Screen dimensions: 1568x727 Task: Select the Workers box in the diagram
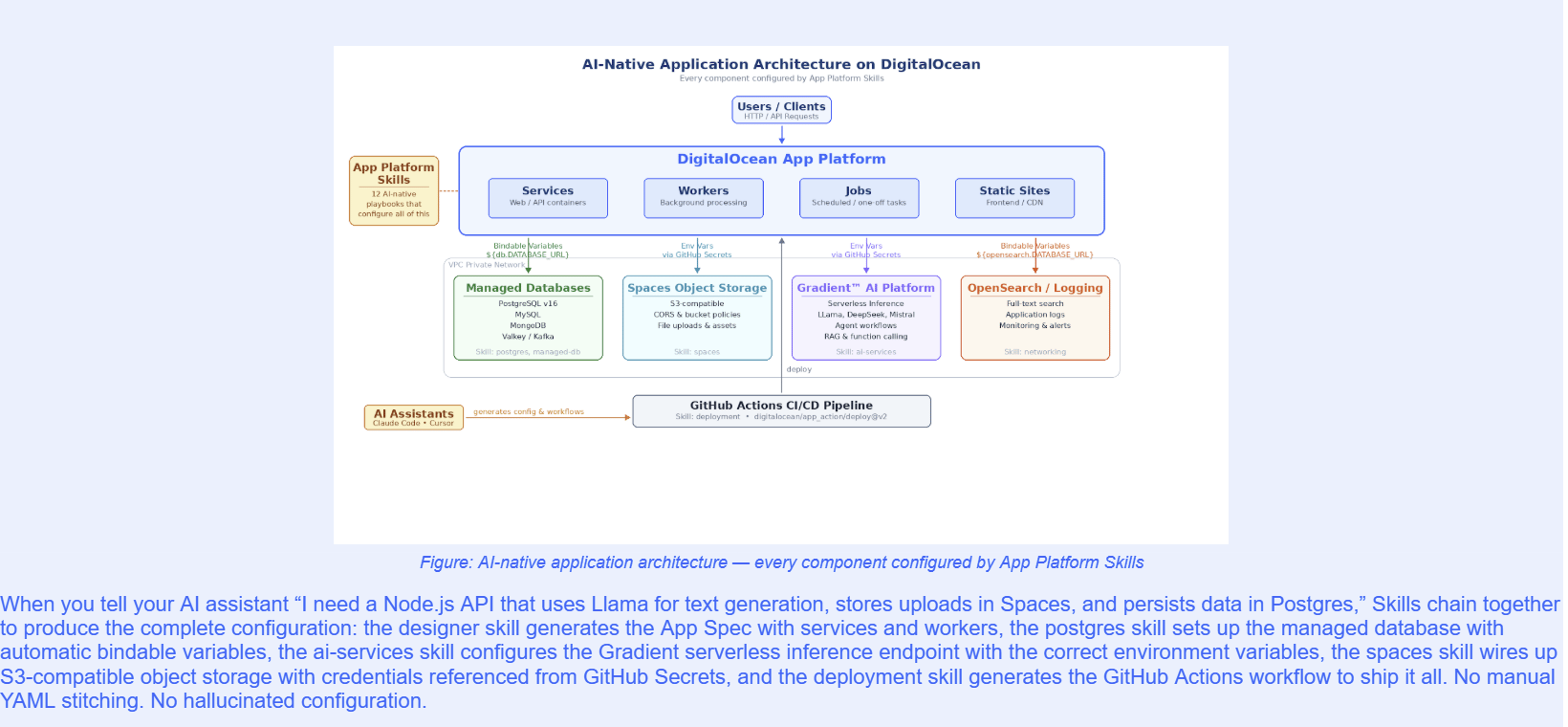[704, 198]
